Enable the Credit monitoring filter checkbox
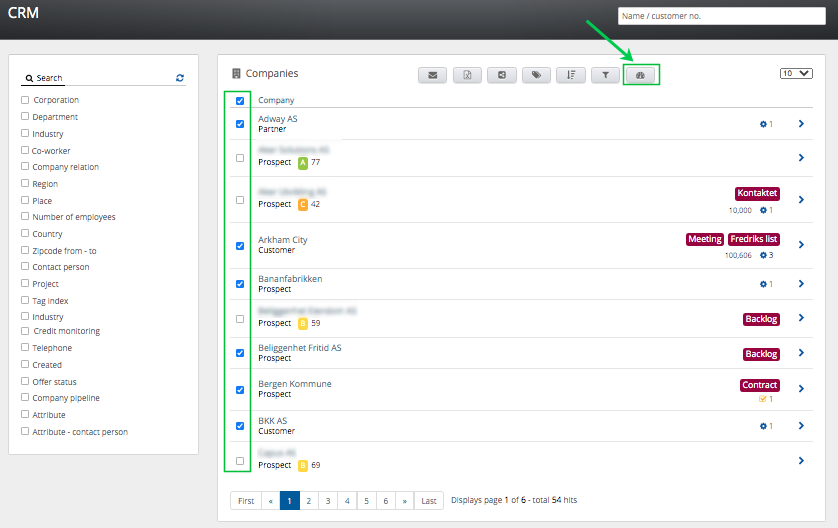 click(25, 331)
